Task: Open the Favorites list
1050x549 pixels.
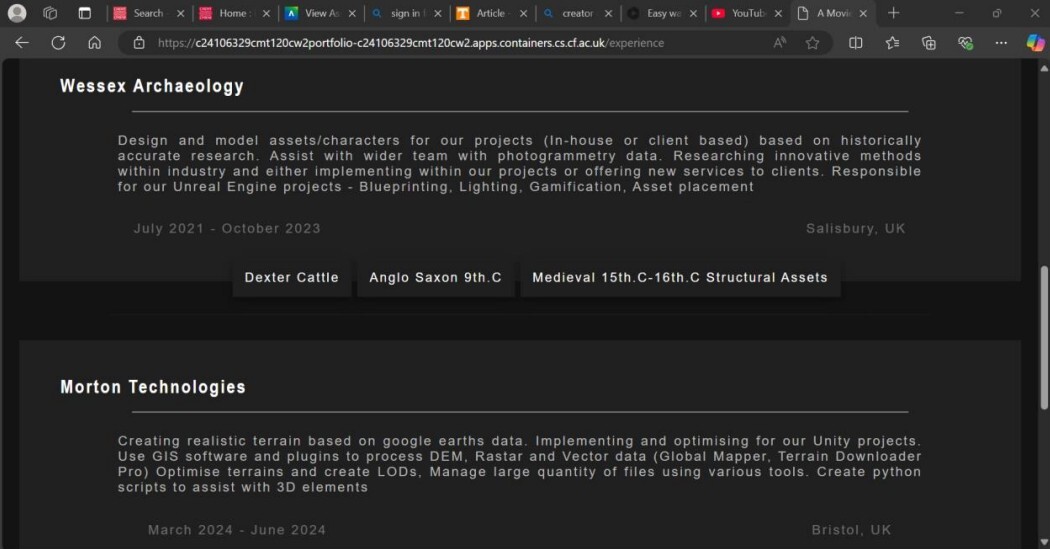Action: click(892, 43)
